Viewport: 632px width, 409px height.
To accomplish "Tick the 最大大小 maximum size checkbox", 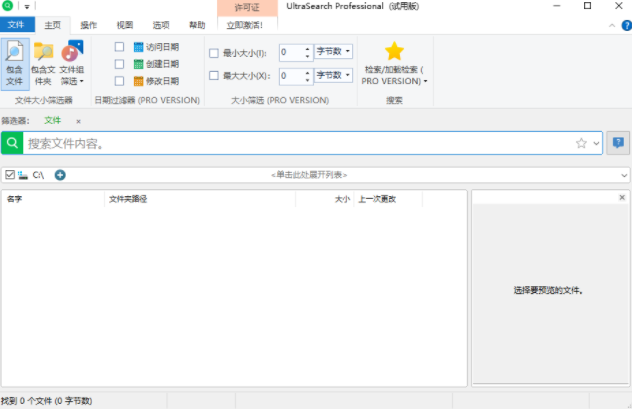I will point(214,76).
